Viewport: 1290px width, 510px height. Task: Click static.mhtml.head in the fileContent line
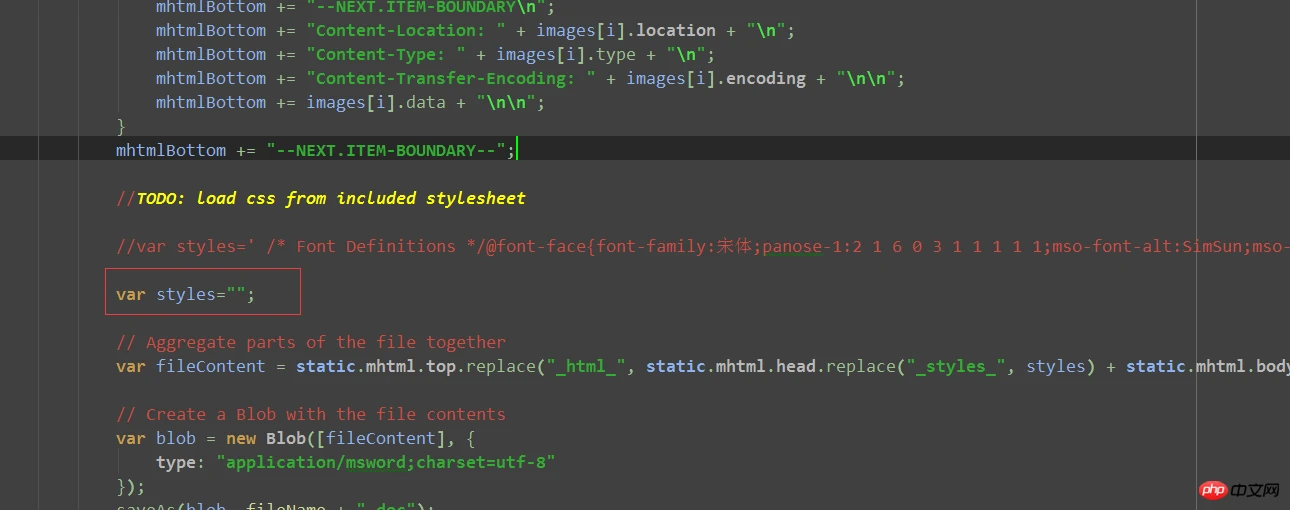point(731,366)
